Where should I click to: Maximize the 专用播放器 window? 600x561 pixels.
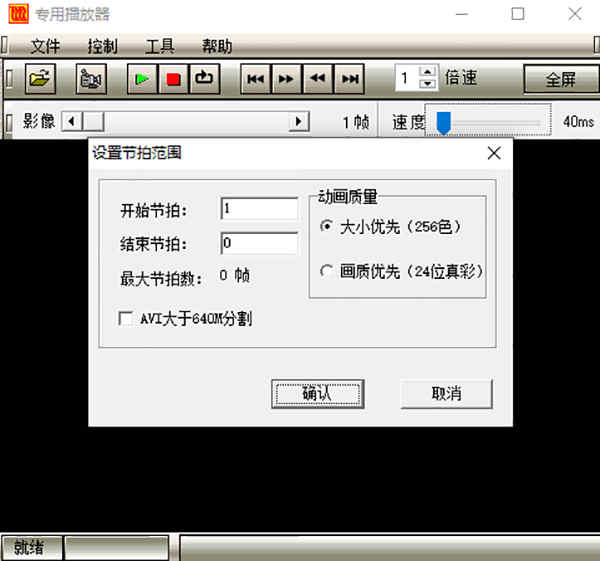point(518,14)
